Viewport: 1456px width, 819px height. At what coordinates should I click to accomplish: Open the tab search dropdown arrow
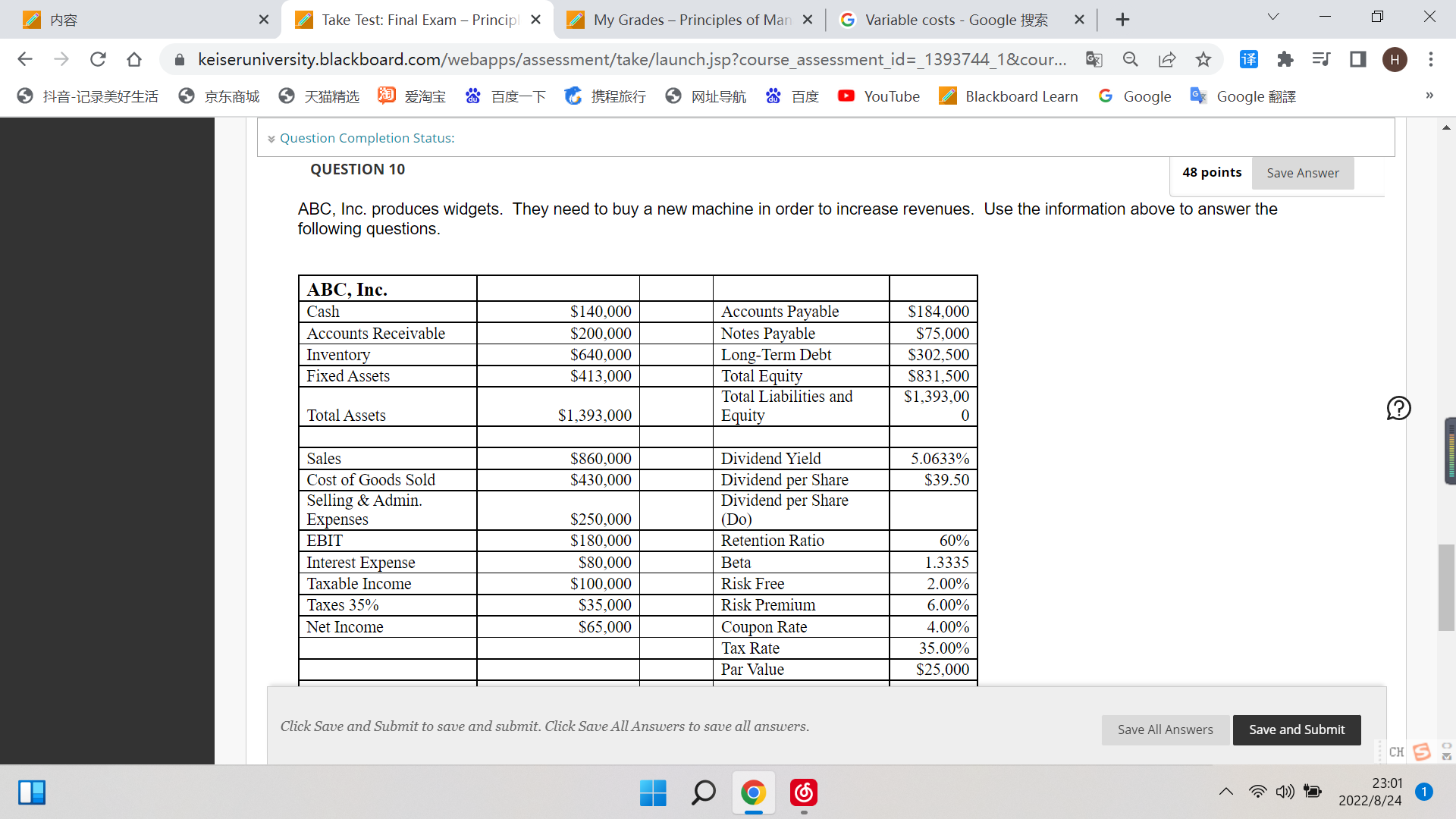[x=1273, y=17]
